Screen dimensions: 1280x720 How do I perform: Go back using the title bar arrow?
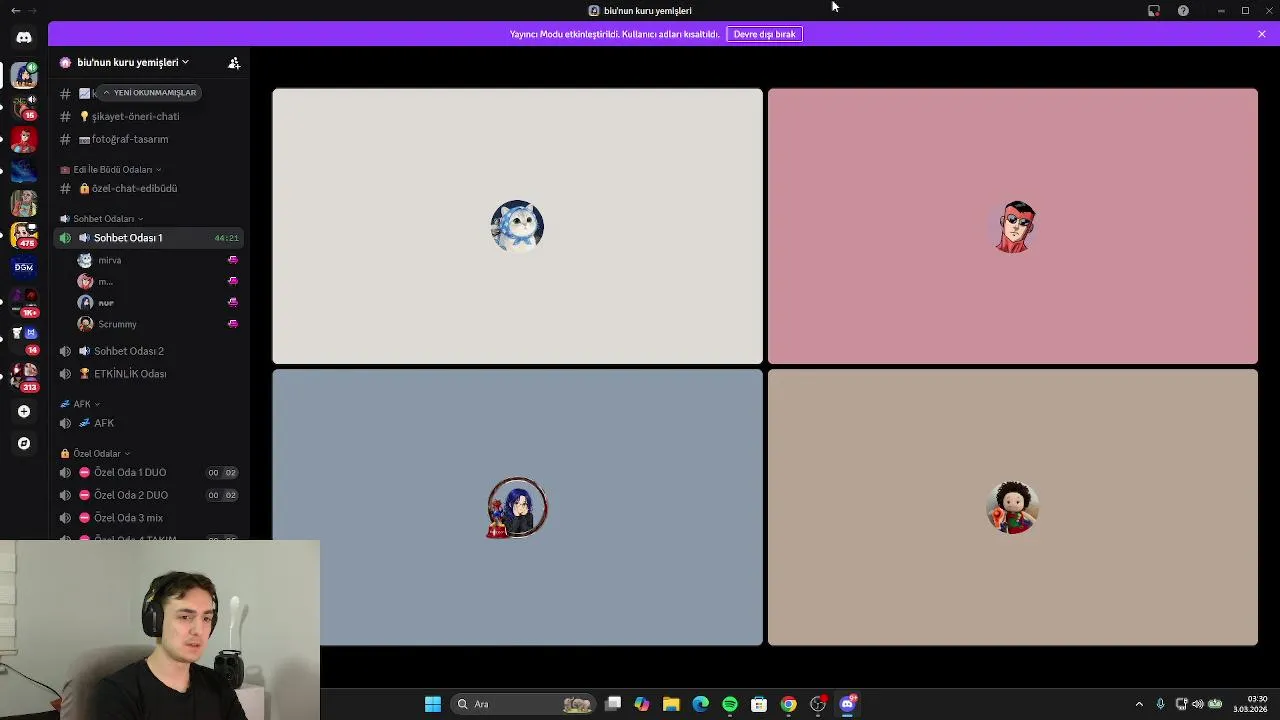point(15,10)
